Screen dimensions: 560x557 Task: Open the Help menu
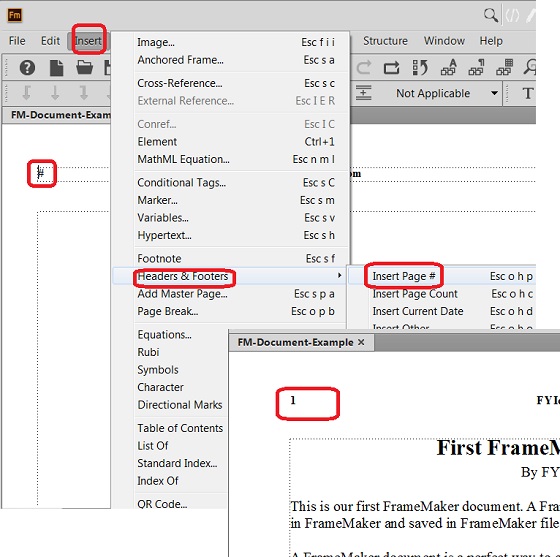coord(491,41)
